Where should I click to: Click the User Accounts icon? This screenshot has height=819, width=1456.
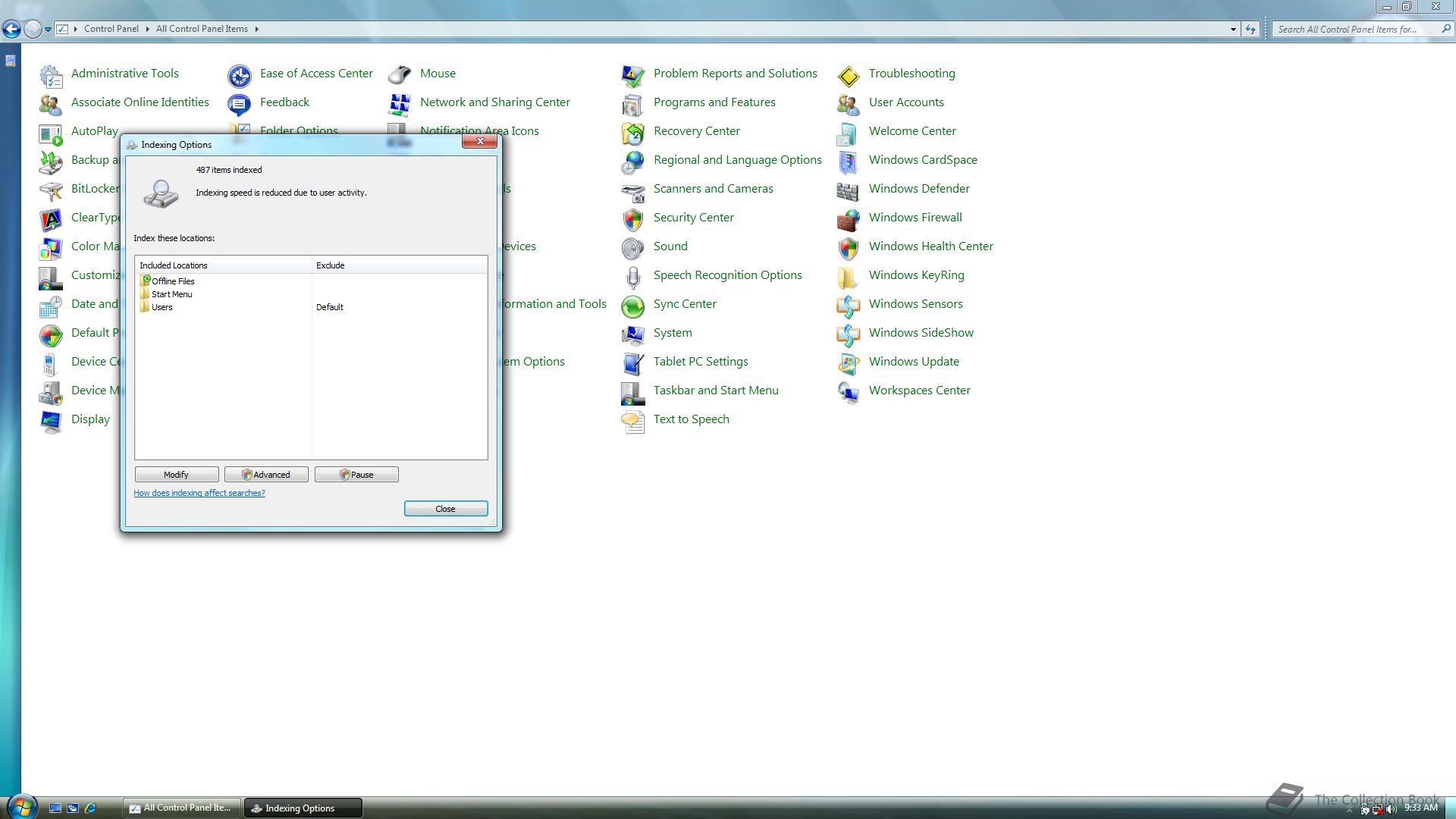[x=849, y=104]
